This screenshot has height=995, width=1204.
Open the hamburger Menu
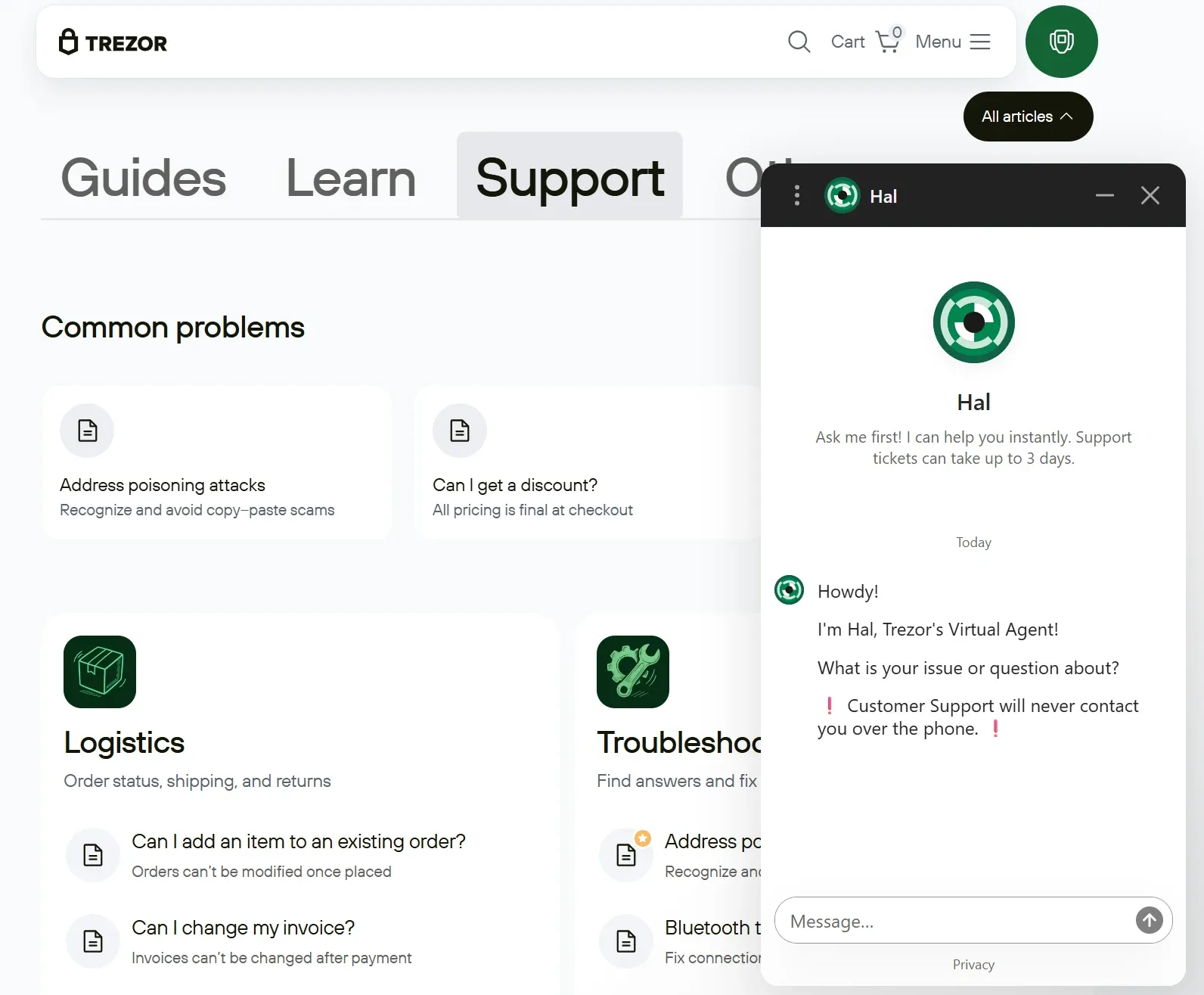(979, 42)
